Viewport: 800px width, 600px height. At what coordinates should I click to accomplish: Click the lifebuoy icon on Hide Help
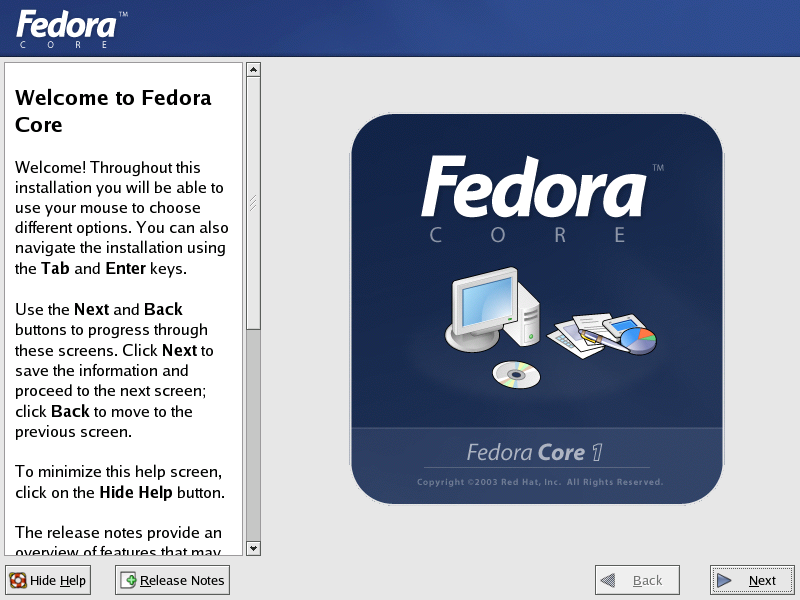tap(18, 581)
